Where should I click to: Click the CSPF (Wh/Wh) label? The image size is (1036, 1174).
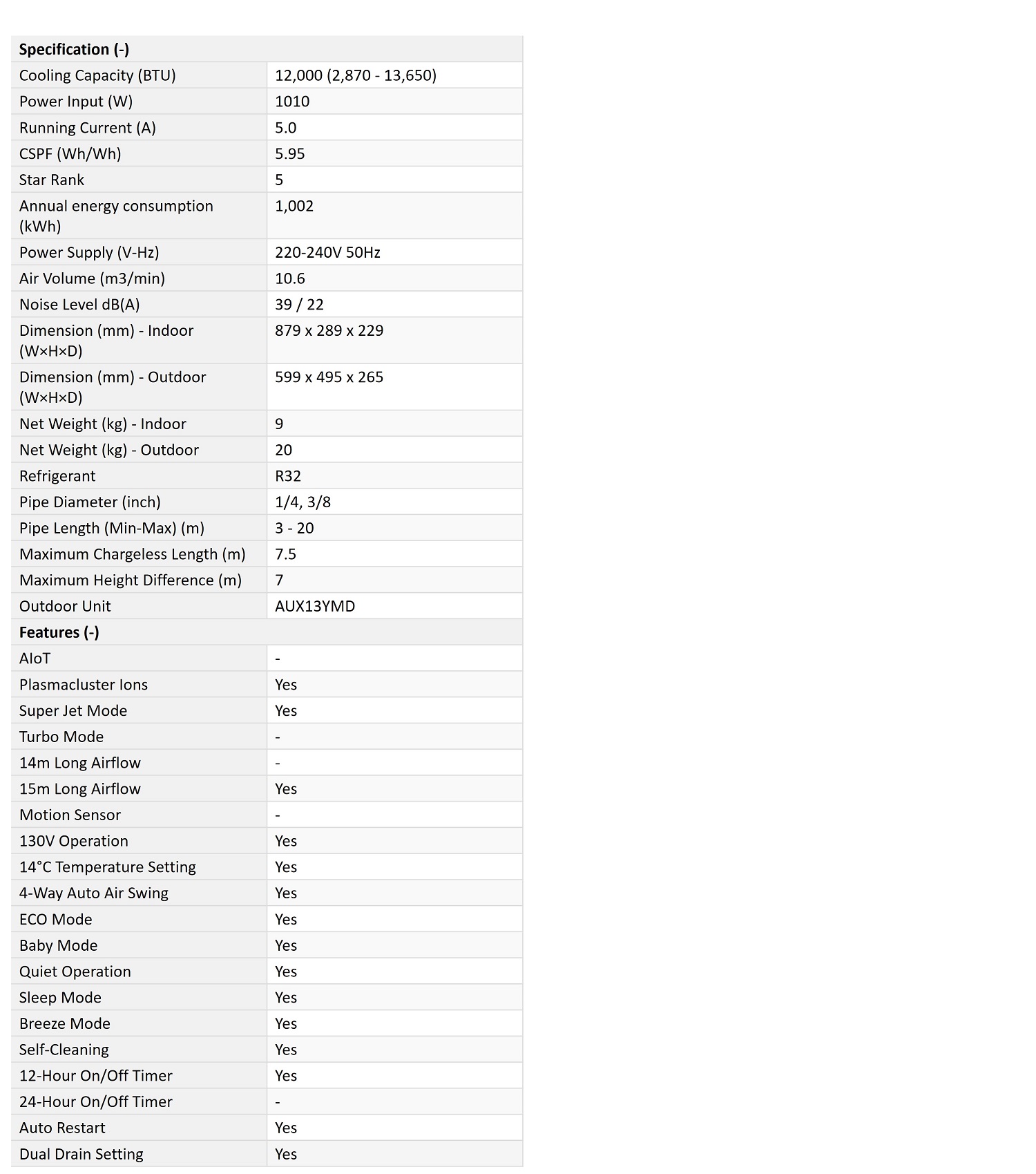[x=70, y=153]
